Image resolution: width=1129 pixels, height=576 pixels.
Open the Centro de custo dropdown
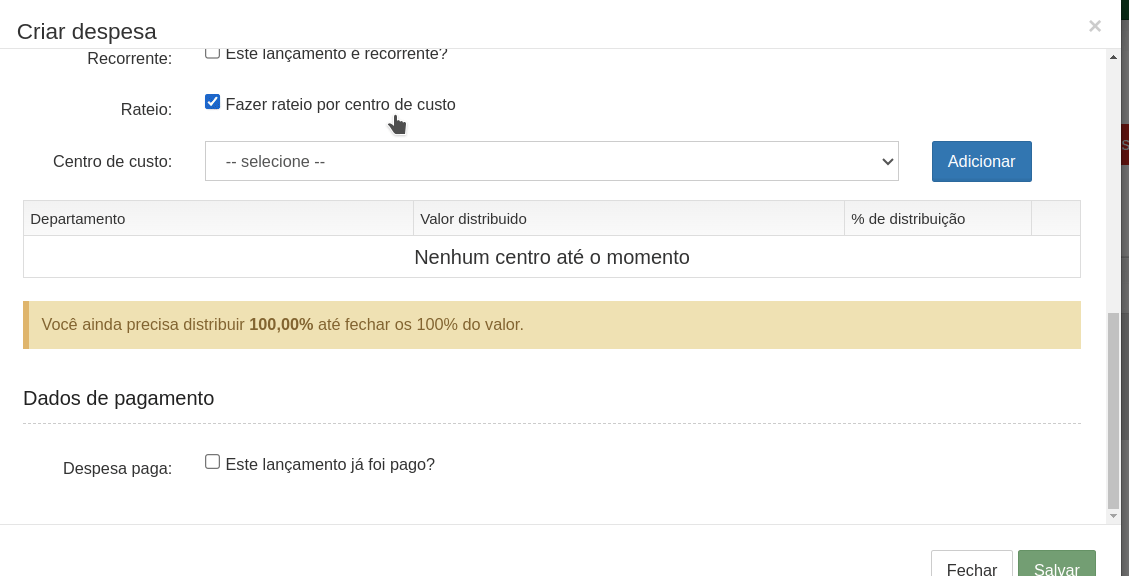551,161
